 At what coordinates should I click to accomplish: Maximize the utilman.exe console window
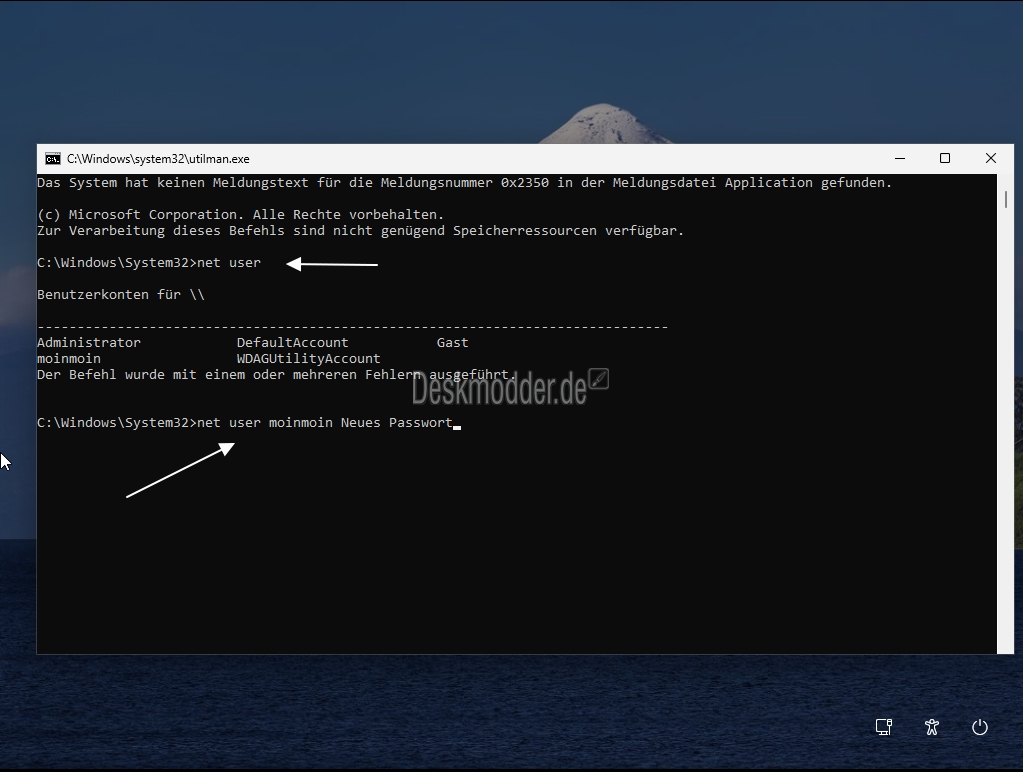(x=945, y=159)
